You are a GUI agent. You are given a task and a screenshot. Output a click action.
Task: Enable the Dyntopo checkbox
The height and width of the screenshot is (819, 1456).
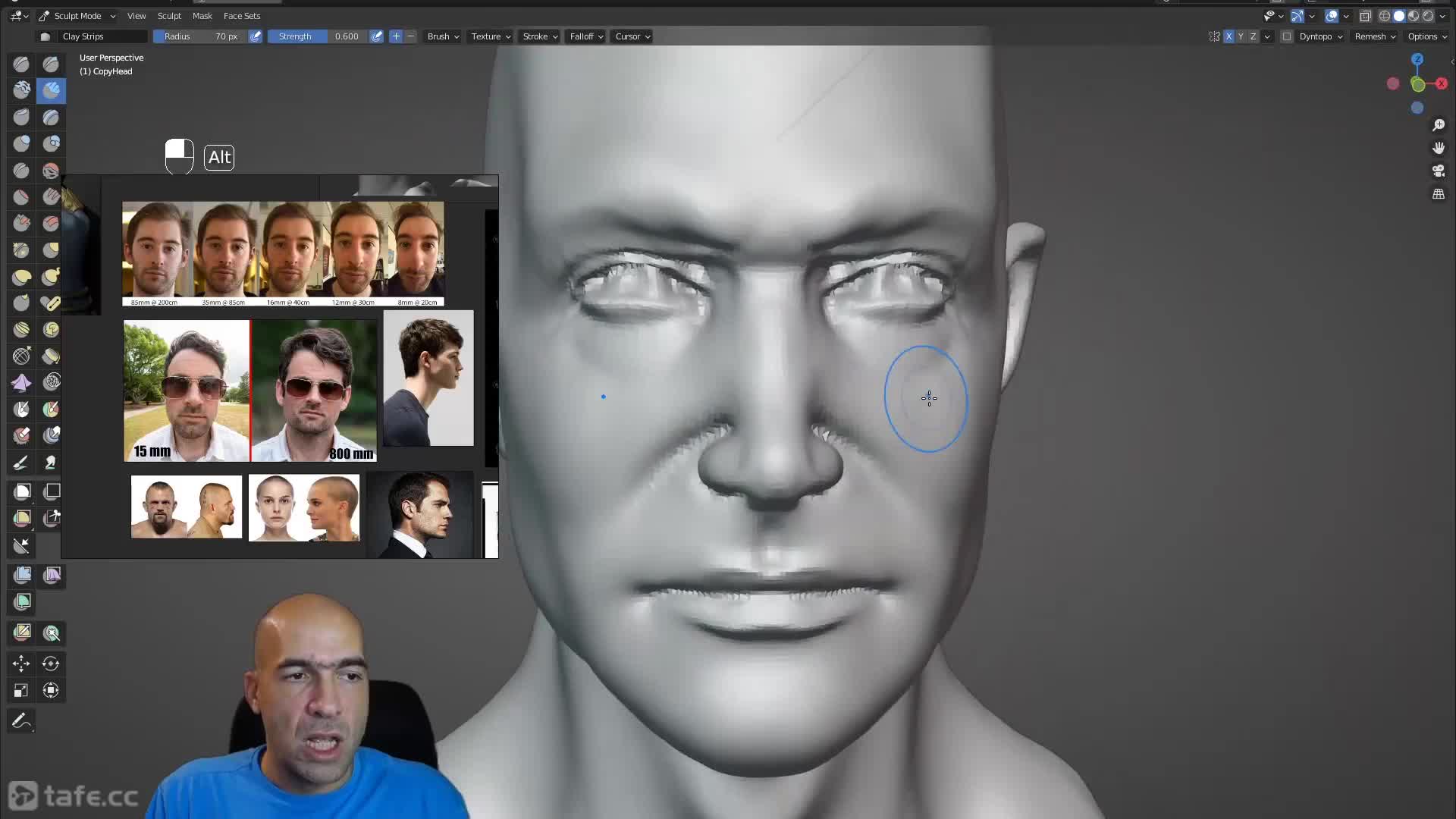1287,36
